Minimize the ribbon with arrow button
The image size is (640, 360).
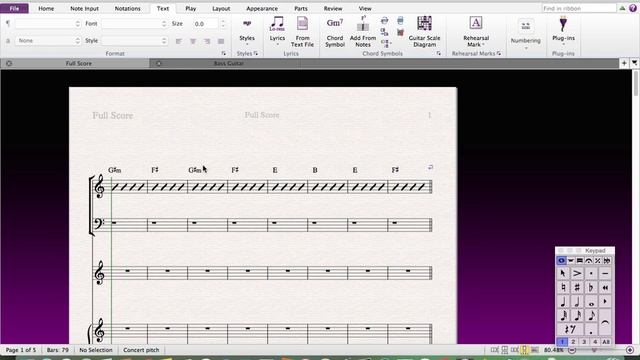[x=622, y=8]
